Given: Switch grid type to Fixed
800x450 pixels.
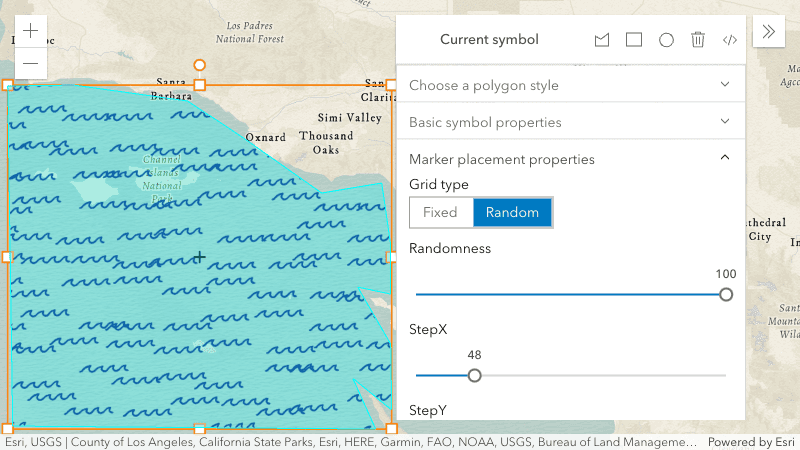Looking at the screenshot, I should coord(440,212).
